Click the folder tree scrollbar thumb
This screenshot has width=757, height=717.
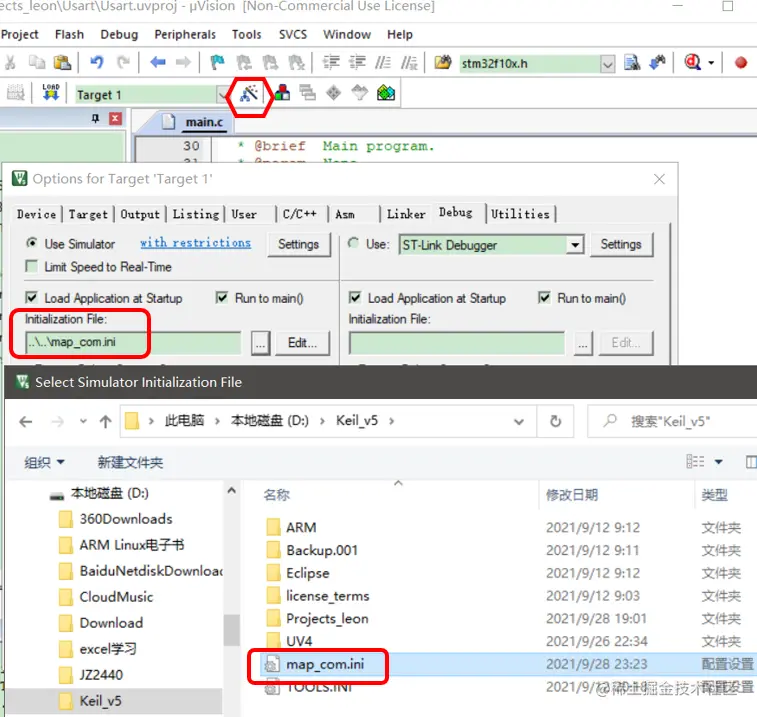click(x=232, y=630)
